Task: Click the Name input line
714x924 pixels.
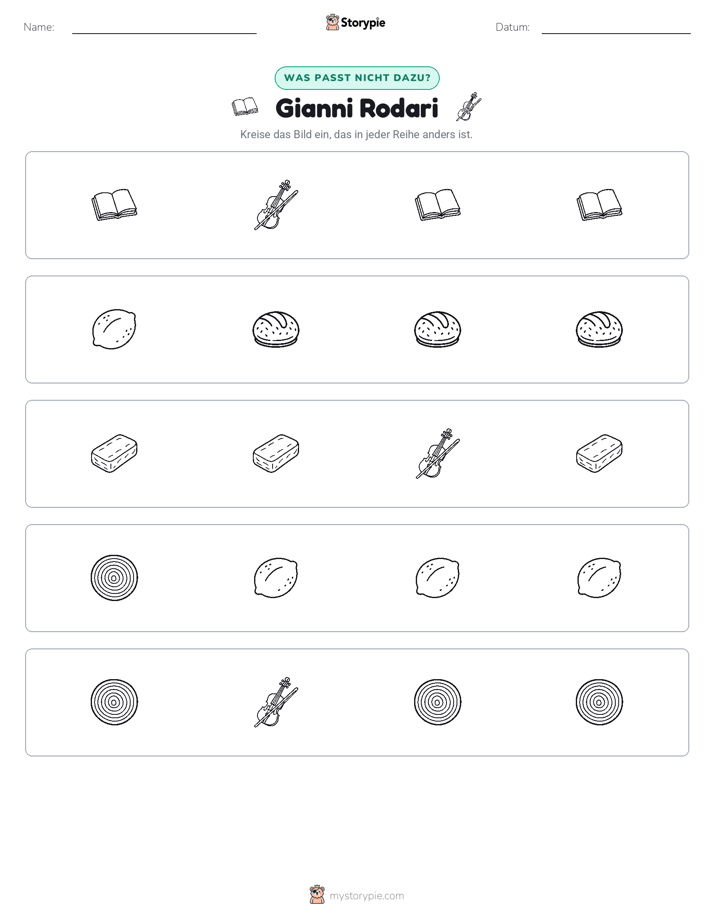Action: [x=164, y=28]
